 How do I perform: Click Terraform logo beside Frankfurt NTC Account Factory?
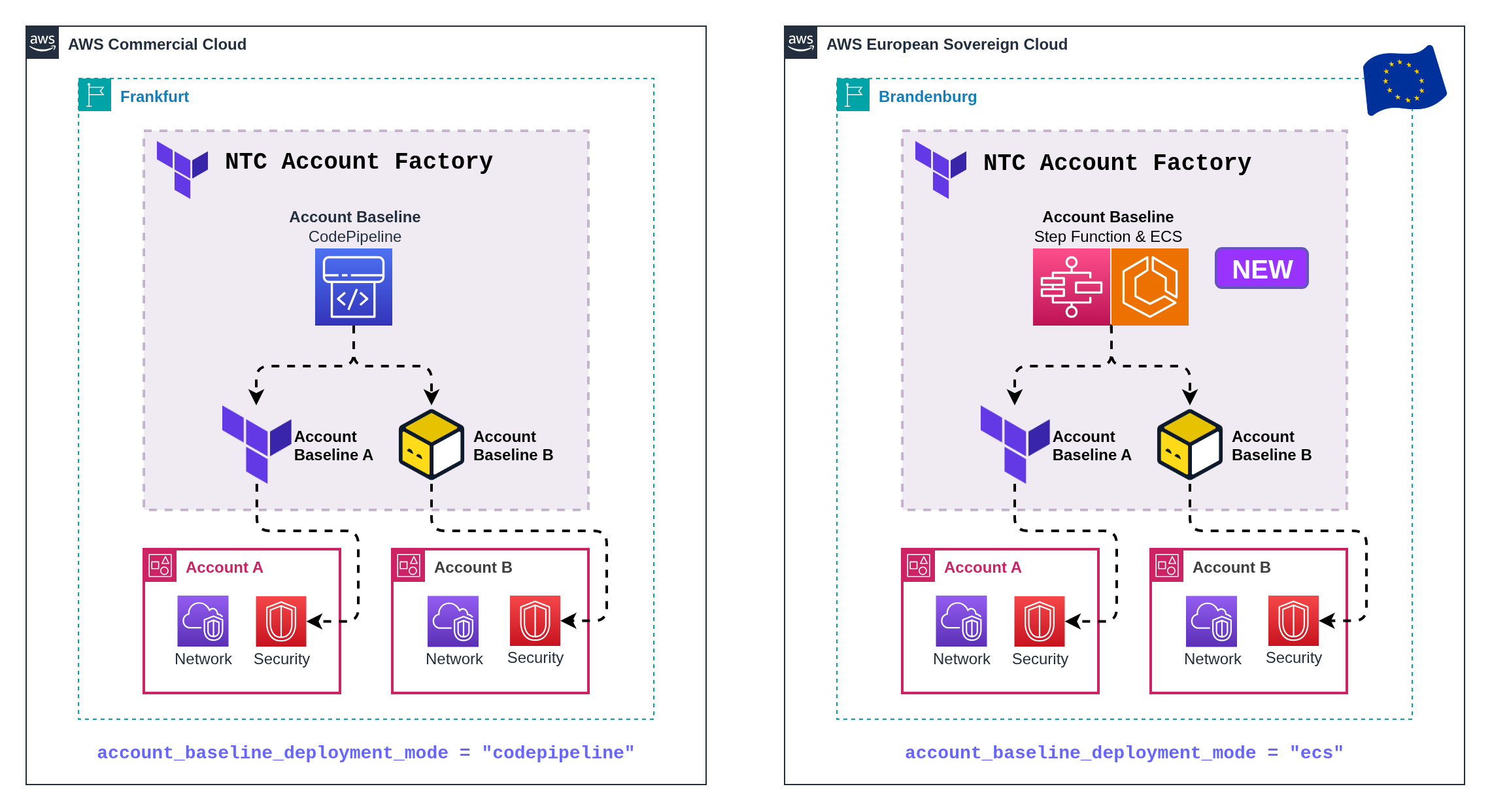tap(182, 170)
